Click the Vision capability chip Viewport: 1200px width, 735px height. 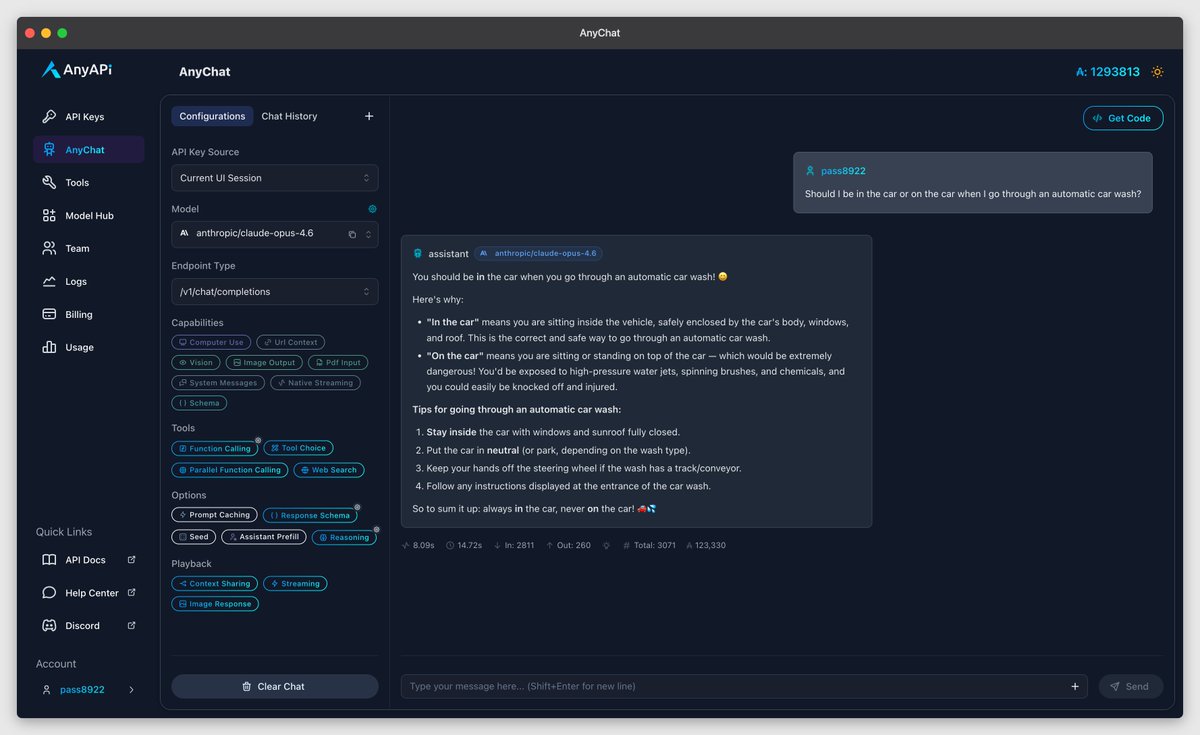(196, 363)
